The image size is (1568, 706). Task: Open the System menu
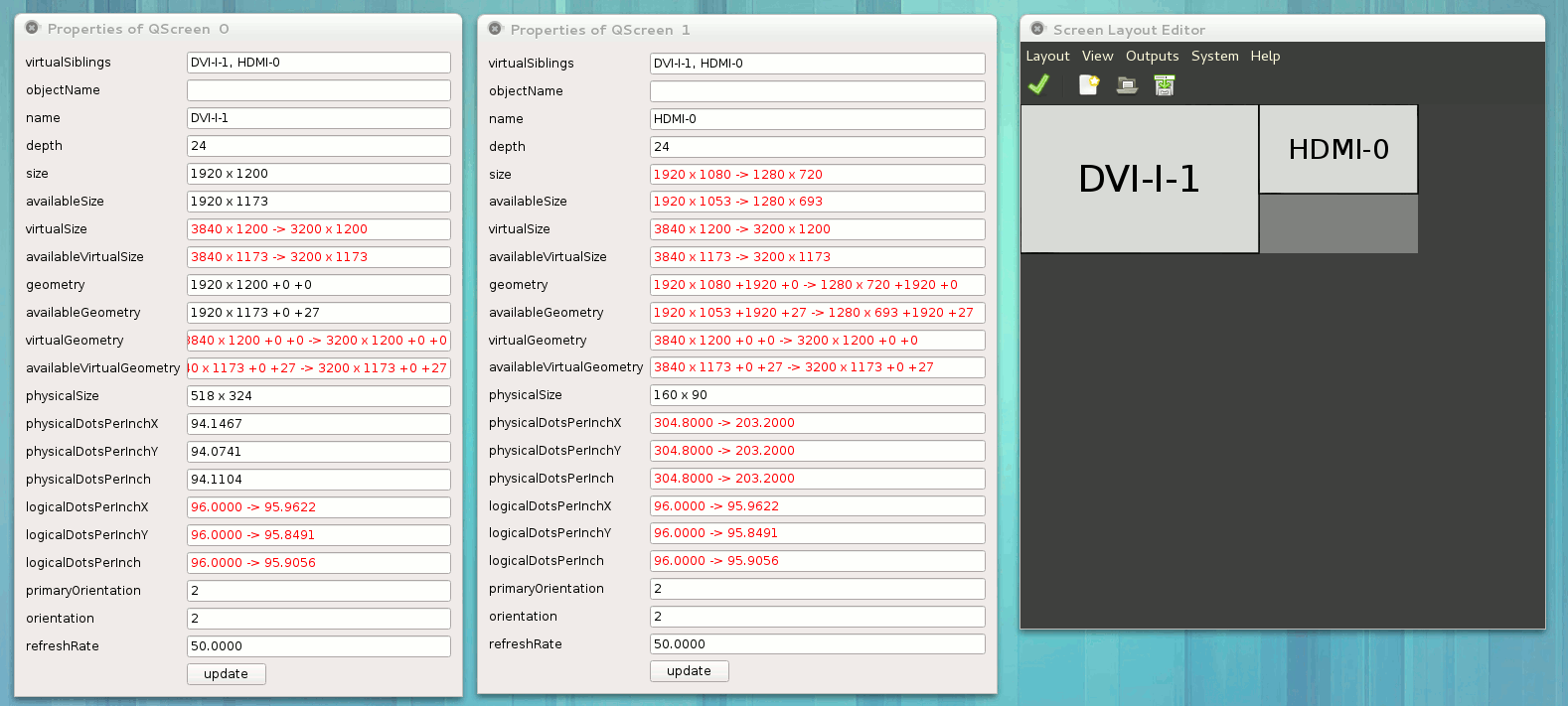click(1214, 57)
